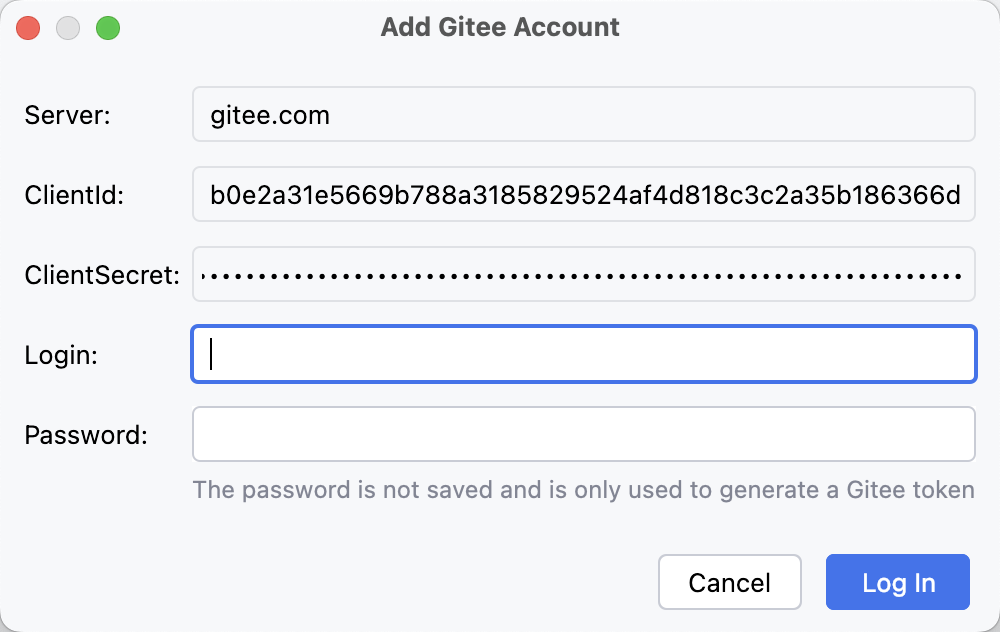This screenshot has height=632, width=1000.
Task: Close the Add Gitee Account dialog
Action: tap(28, 28)
